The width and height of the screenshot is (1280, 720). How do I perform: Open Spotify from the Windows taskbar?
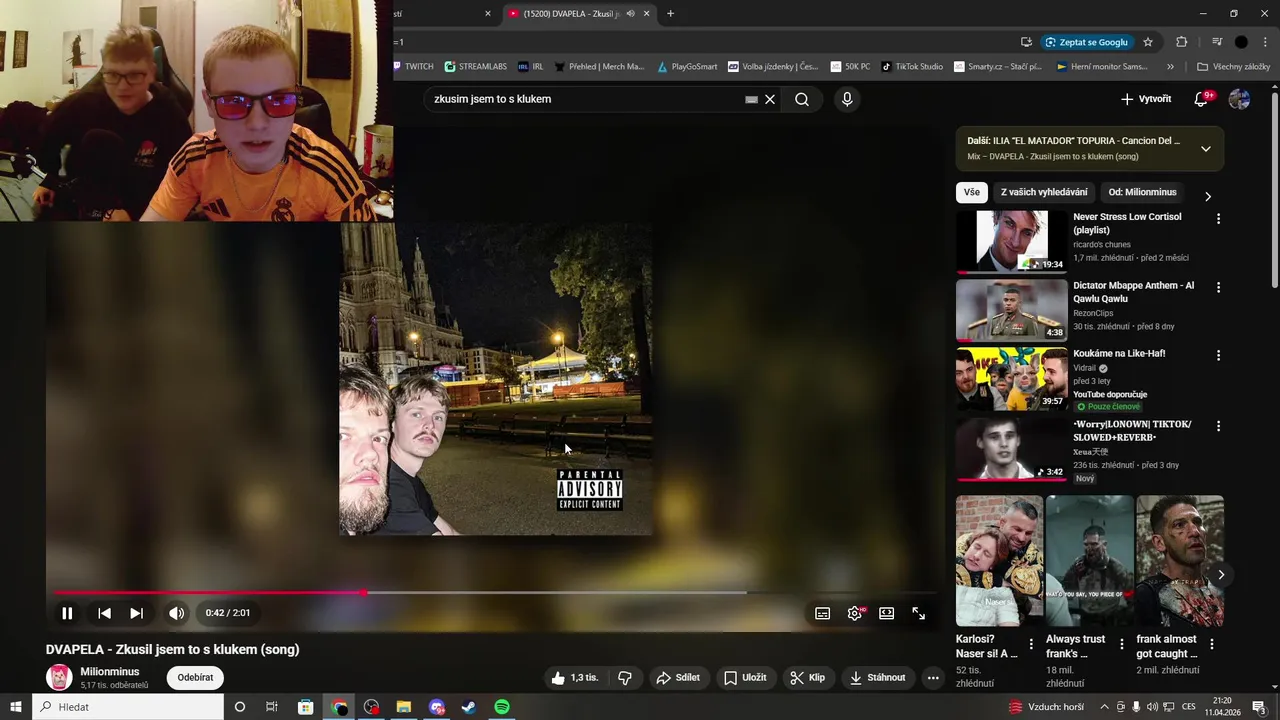click(x=502, y=707)
